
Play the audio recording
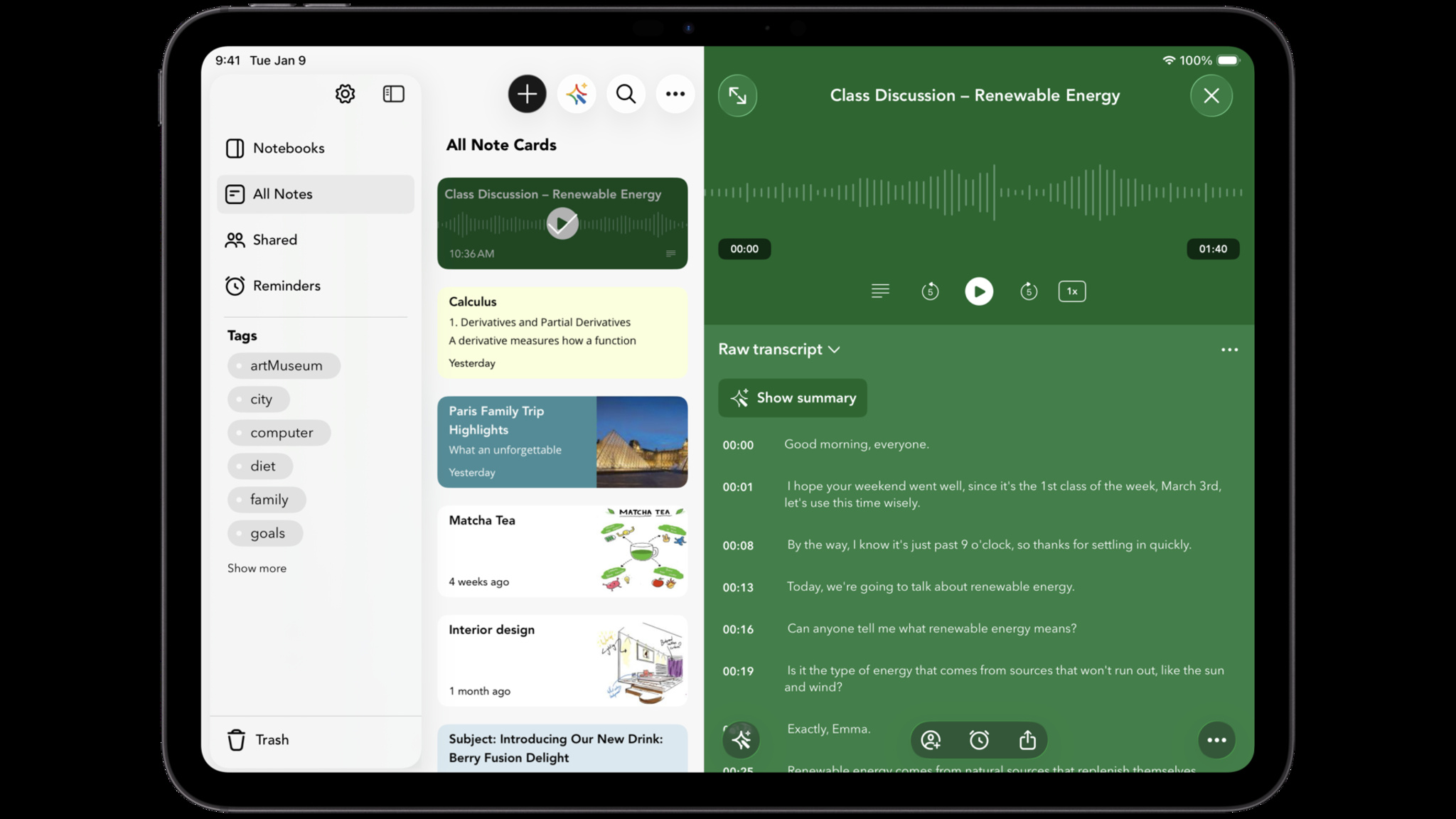tap(979, 291)
